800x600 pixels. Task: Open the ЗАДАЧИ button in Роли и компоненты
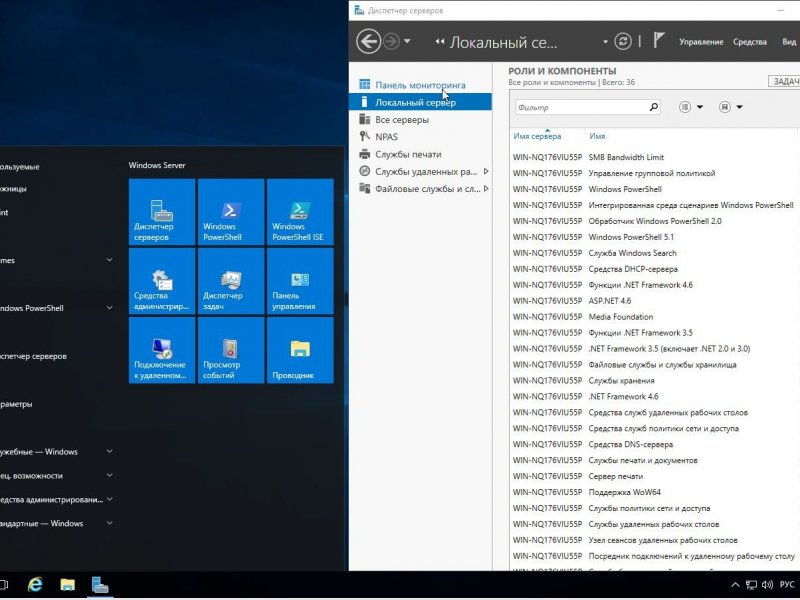[784, 82]
